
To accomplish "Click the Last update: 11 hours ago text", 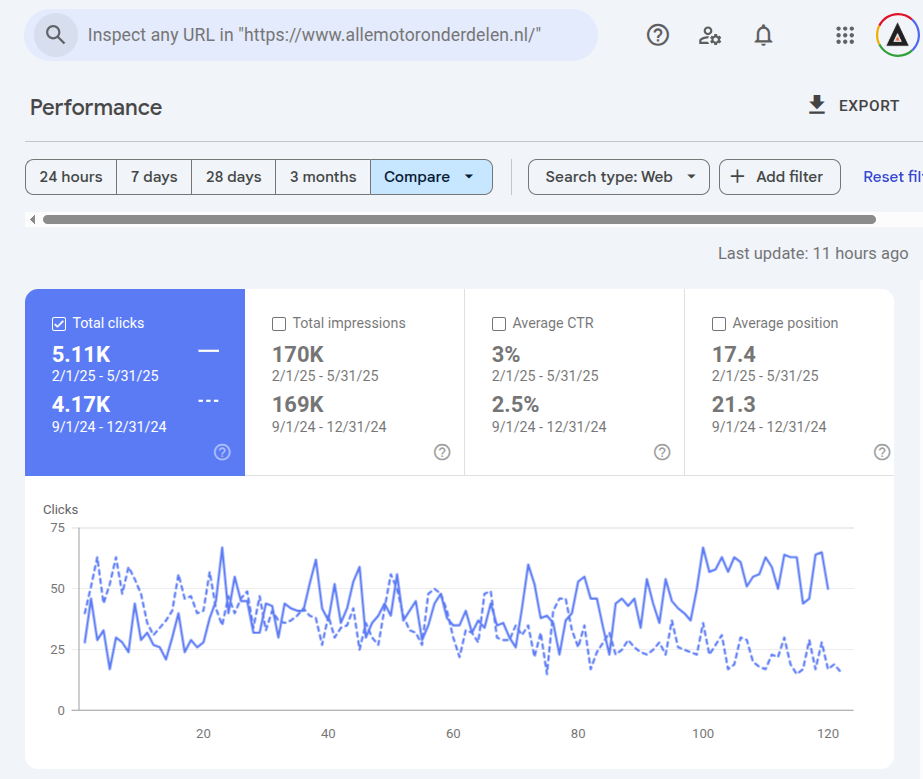I will pos(813,254).
